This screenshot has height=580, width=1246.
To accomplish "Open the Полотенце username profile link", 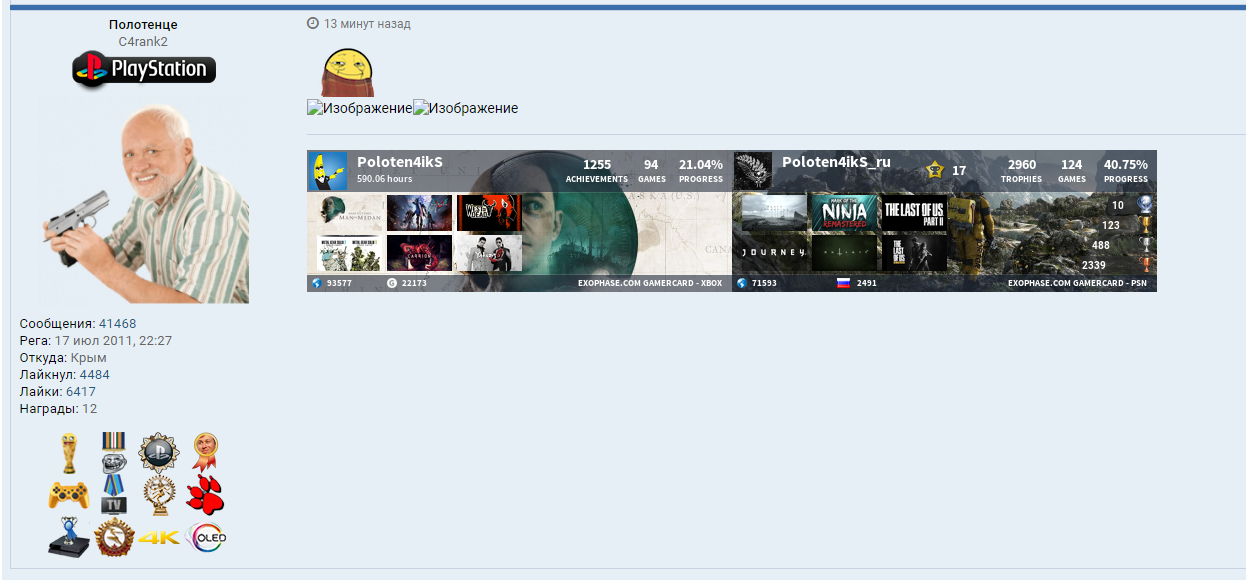I will (143, 24).
